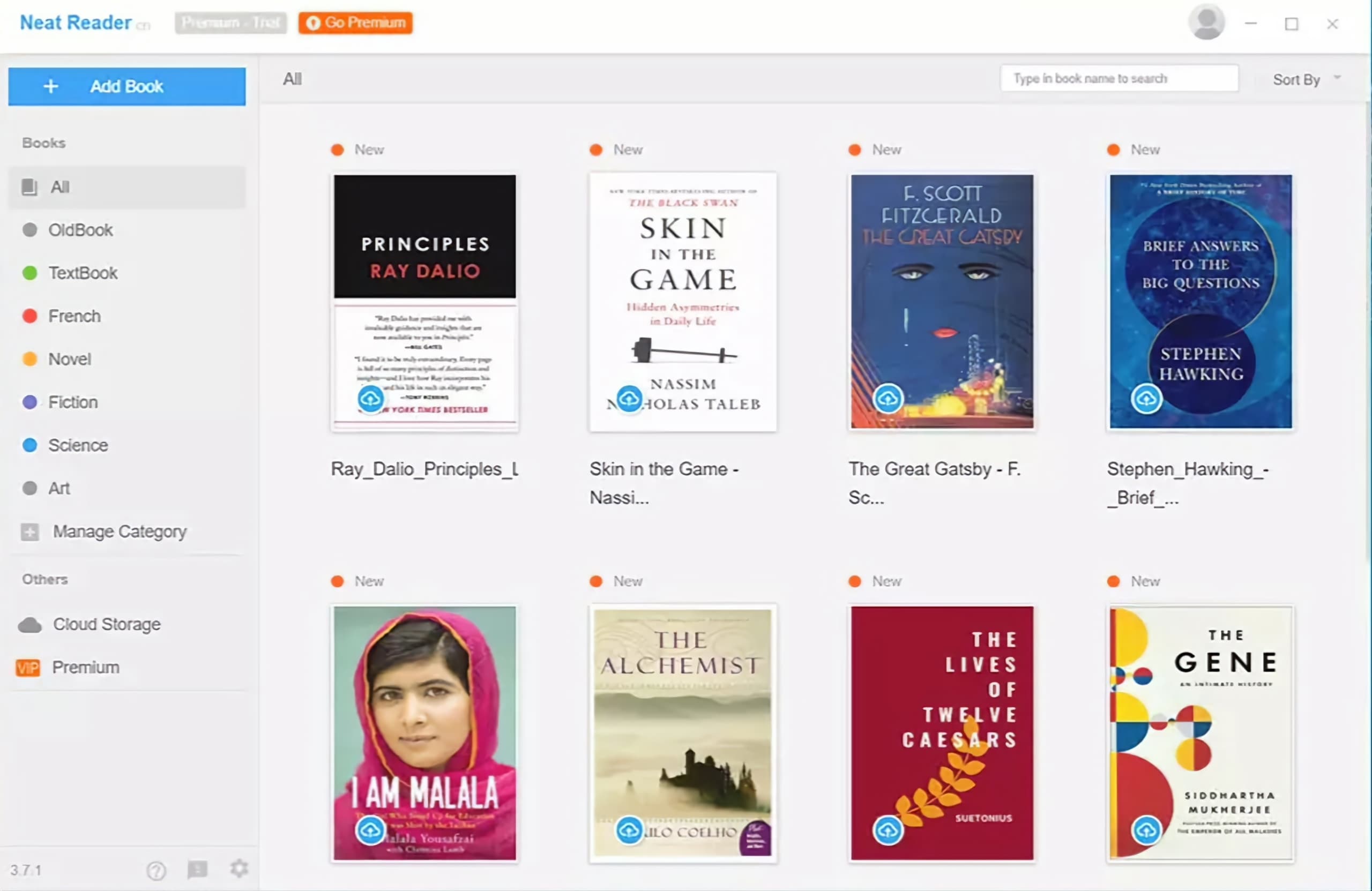Click the 'Skin in the Game - Nassi...' title

point(664,483)
